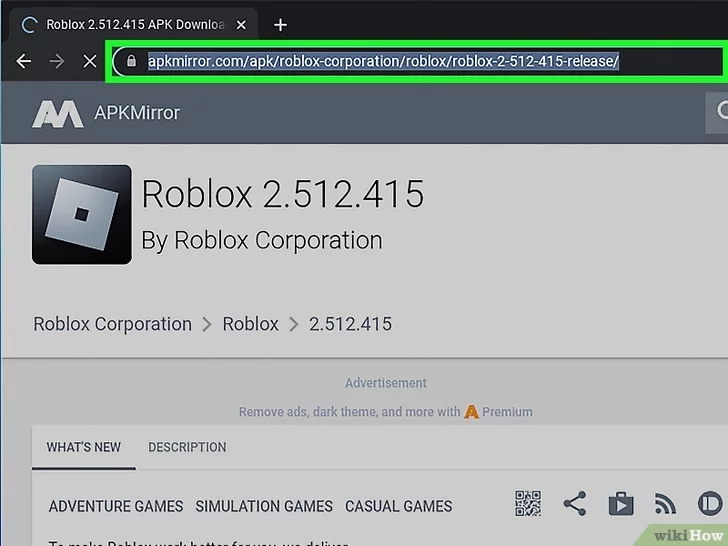Open By Roblox Corporation developer link
Image resolution: width=728 pixels, height=546 pixels.
262,240
